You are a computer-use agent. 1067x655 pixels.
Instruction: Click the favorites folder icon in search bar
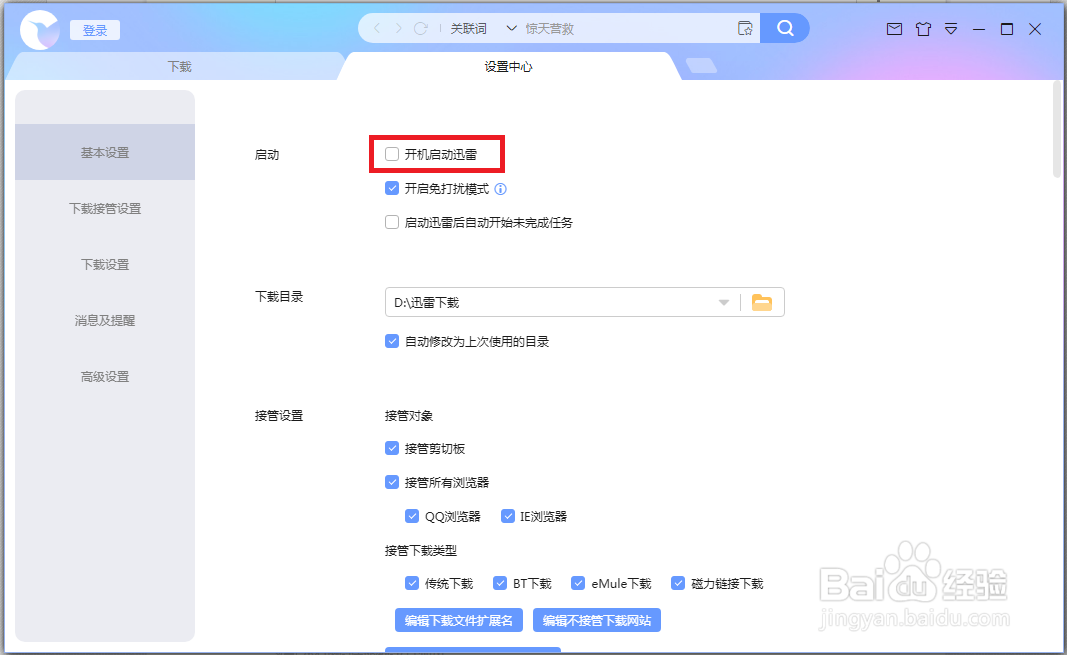745,29
